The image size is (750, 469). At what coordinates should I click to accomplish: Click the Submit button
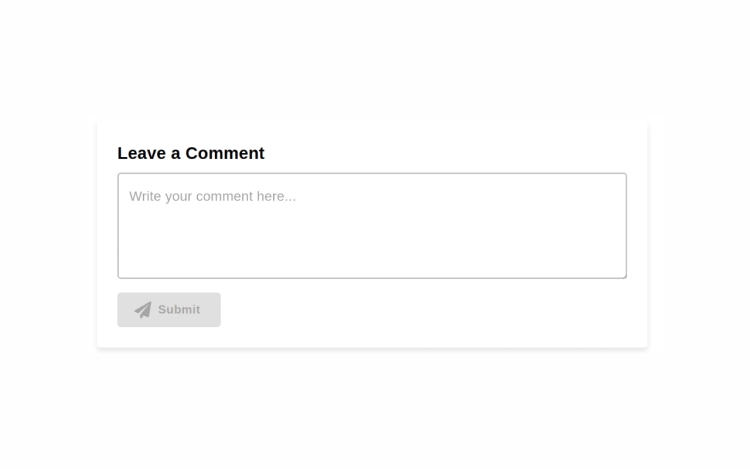[169, 310]
